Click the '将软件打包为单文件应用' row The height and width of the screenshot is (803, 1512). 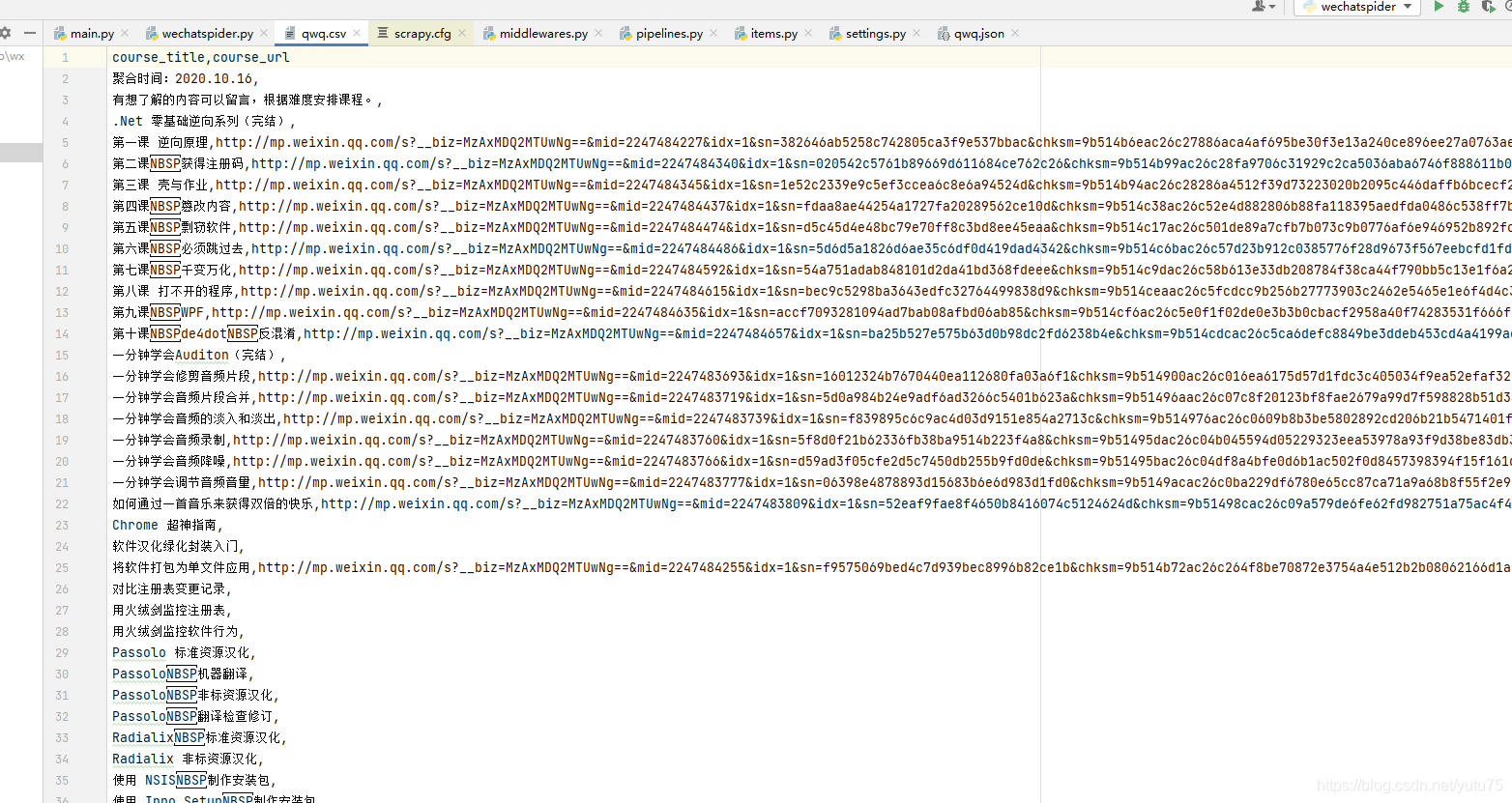click(810, 567)
